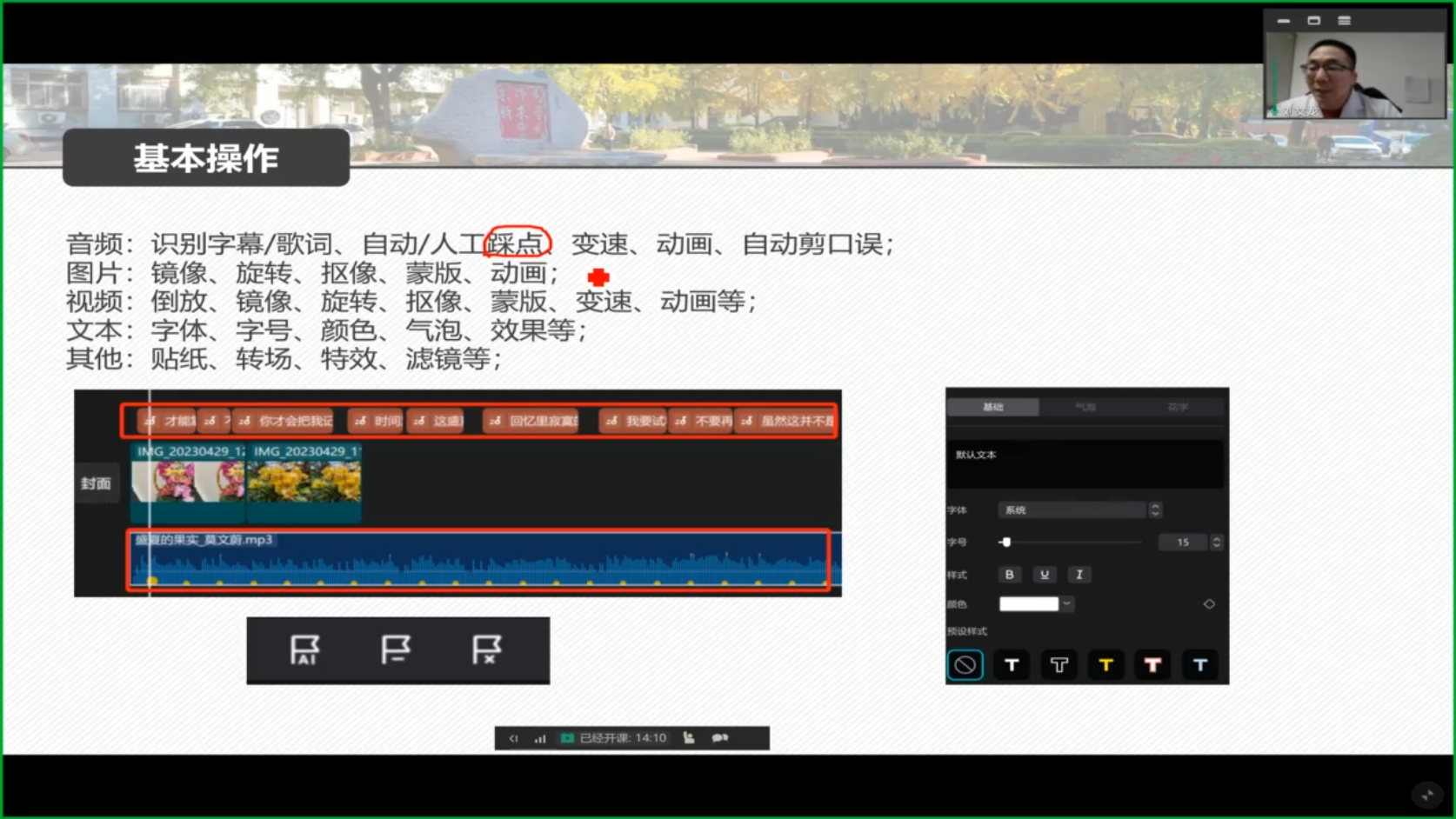Screen dimensions: 1456x819
Task: Click the font size stepper arrows
Action: pos(1217,543)
